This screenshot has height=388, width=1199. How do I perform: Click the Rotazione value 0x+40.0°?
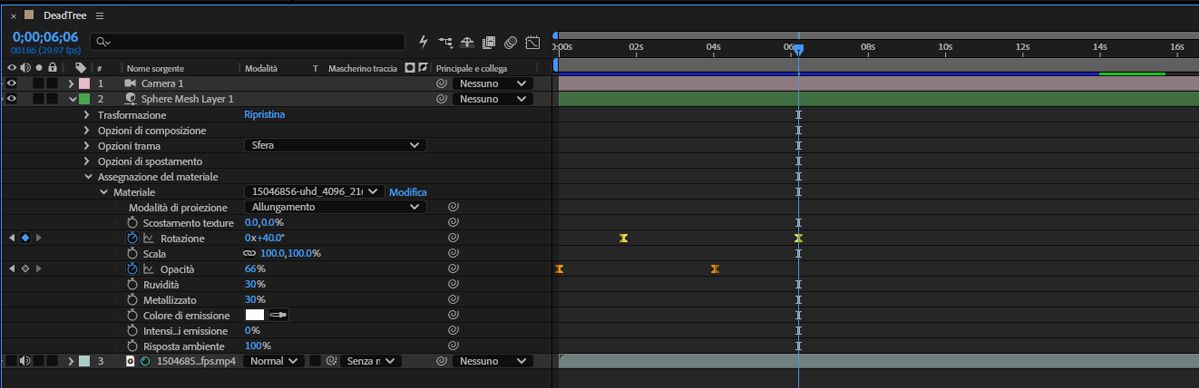pyautogui.click(x=264, y=238)
